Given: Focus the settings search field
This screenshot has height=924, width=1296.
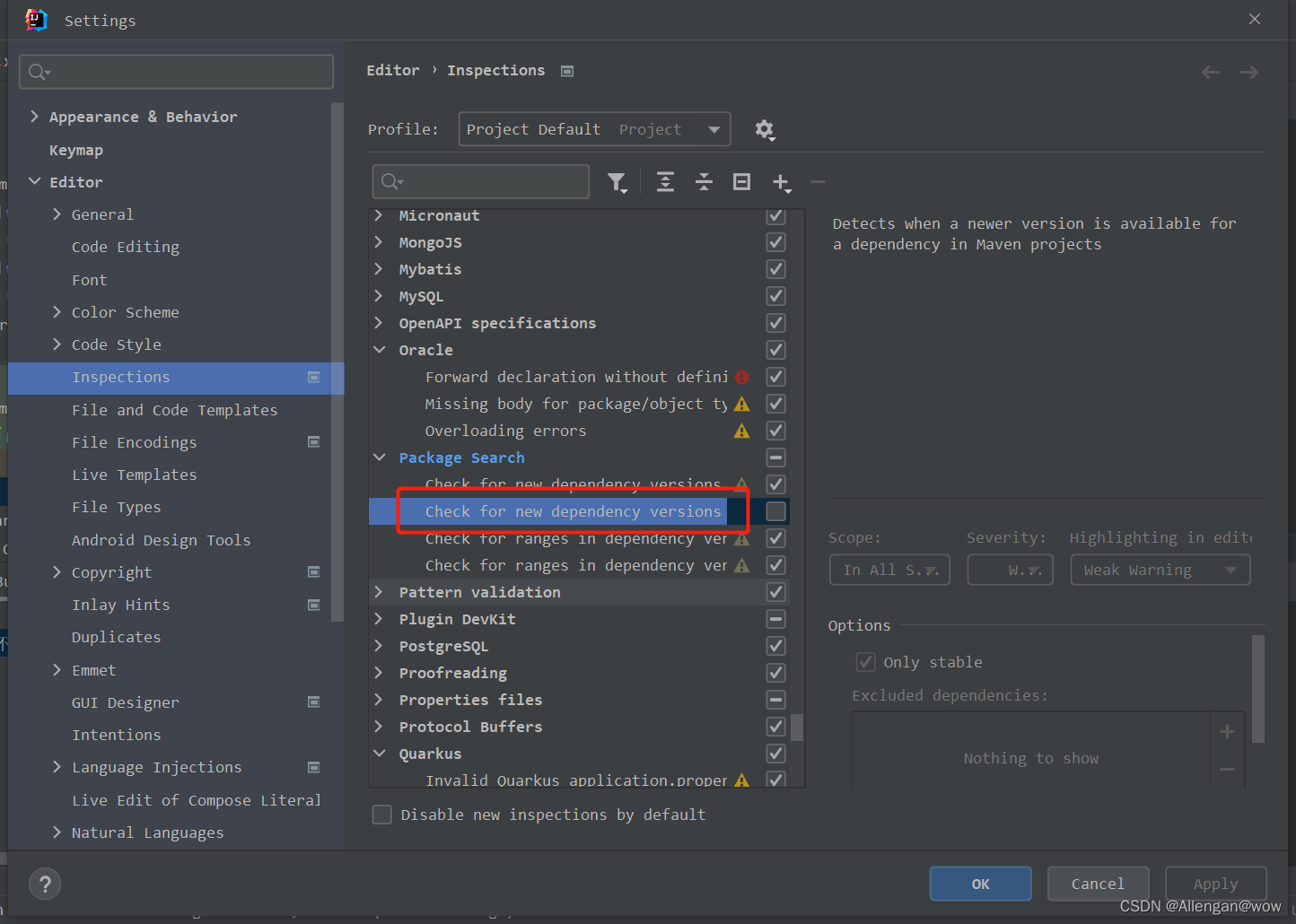Looking at the screenshot, I should pyautogui.click(x=177, y=72).
